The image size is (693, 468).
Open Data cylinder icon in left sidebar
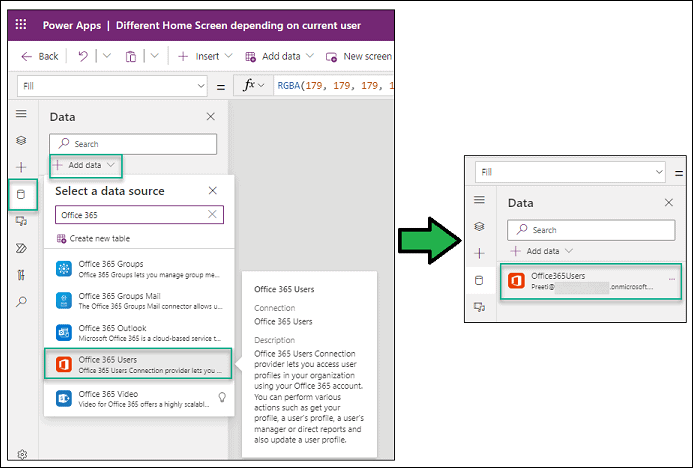click(21, 194)
